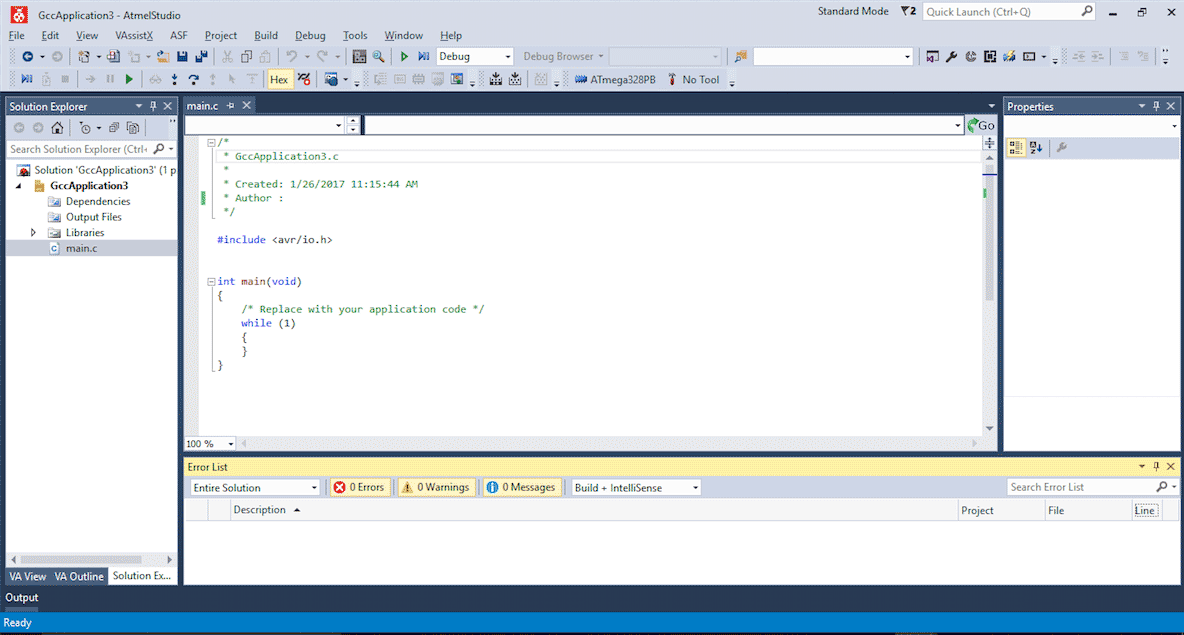The image size is (1184, 635).
Task: Open the Entire Solution scope dropdown
Action: coord(254,488)
